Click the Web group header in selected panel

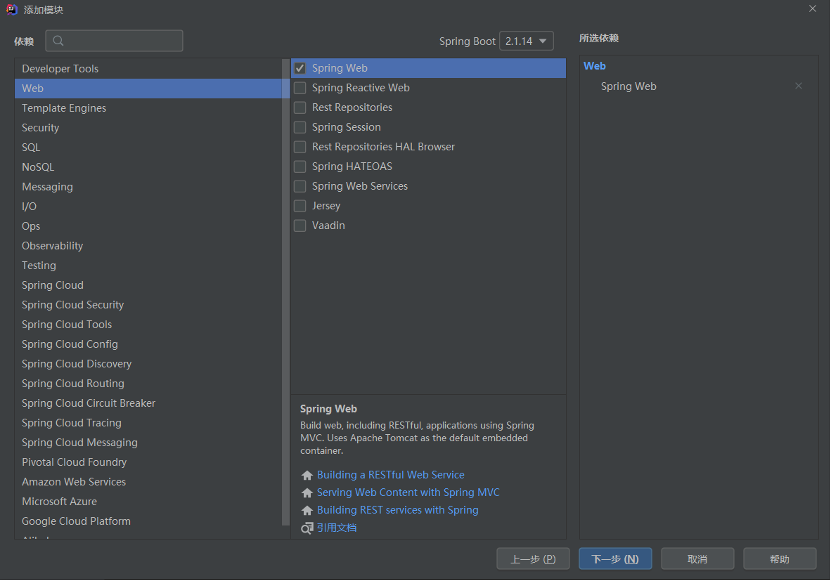[594, 66]
